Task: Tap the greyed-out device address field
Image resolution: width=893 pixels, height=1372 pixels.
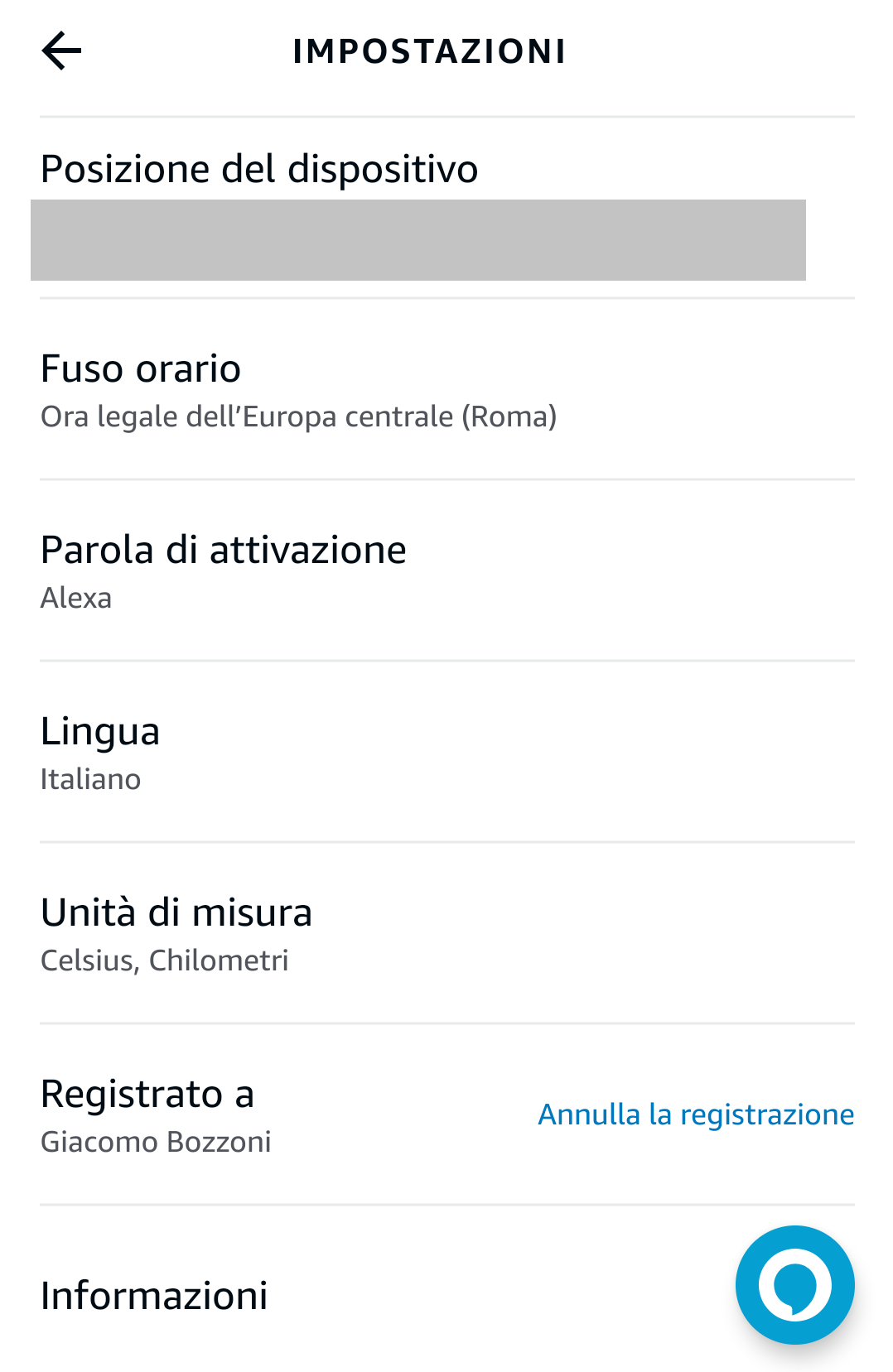Action: click(418, 240)
